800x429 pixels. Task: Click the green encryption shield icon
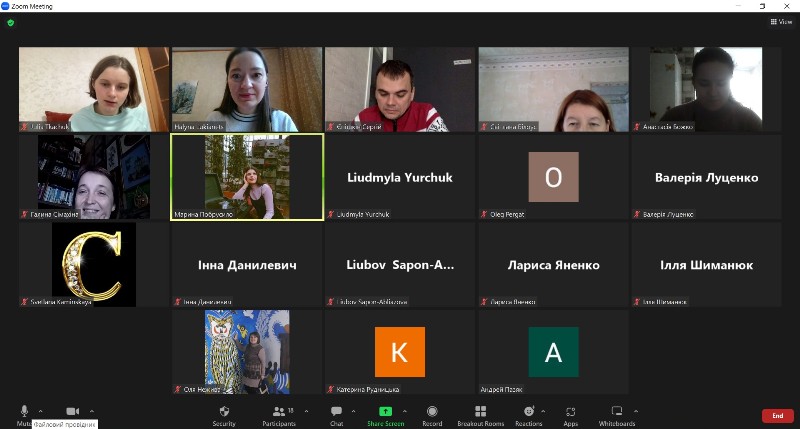coord(11,22)
